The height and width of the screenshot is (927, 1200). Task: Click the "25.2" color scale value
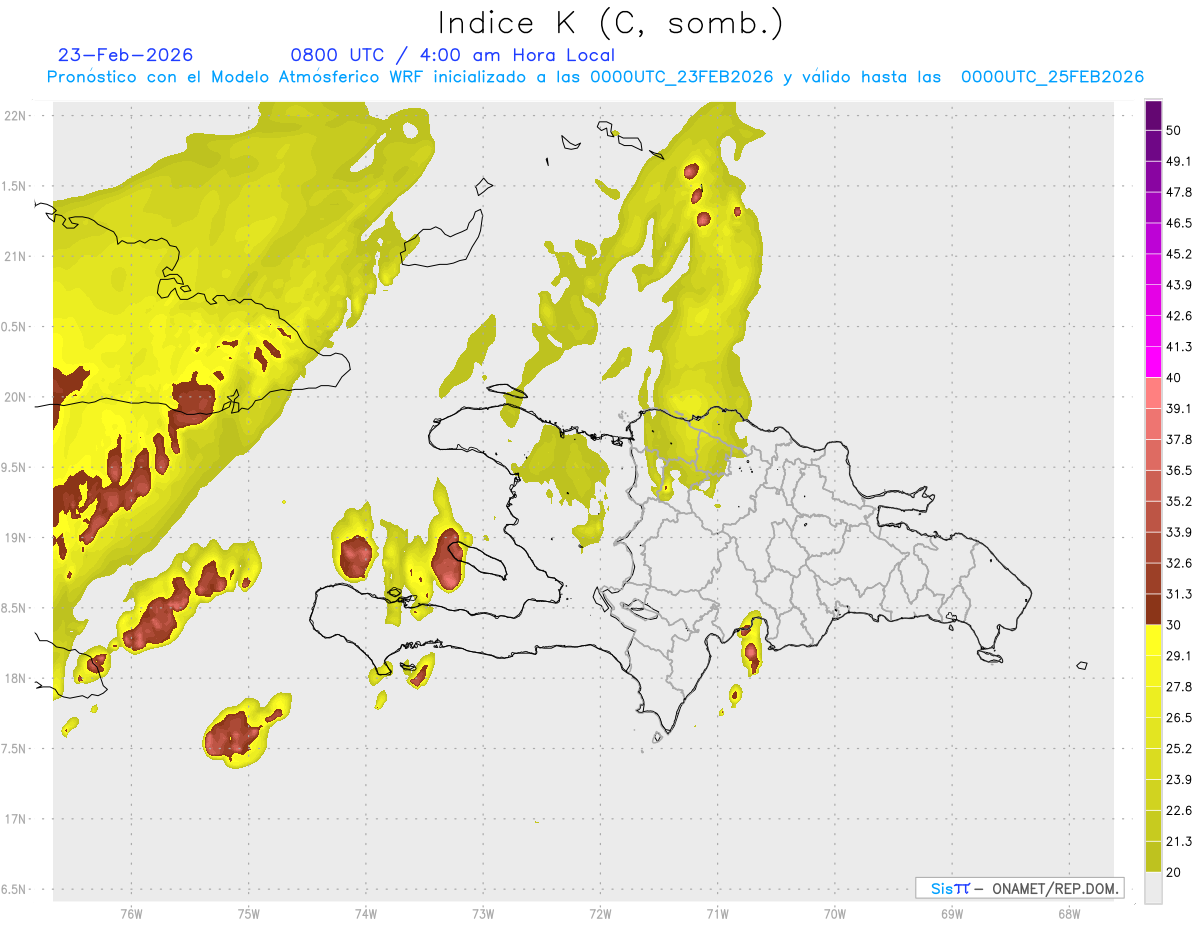point(1179,749)
